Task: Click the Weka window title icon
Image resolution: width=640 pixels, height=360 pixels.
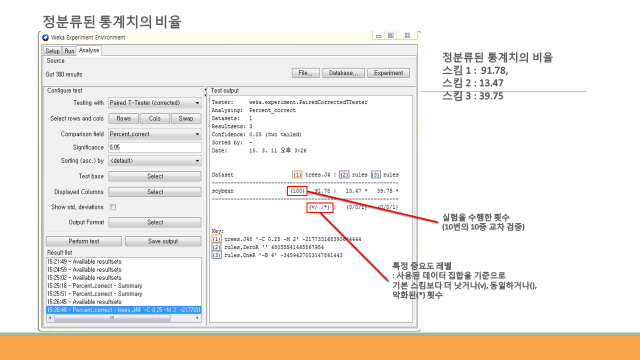Action: pyautogui.click(x=45, y=38)
